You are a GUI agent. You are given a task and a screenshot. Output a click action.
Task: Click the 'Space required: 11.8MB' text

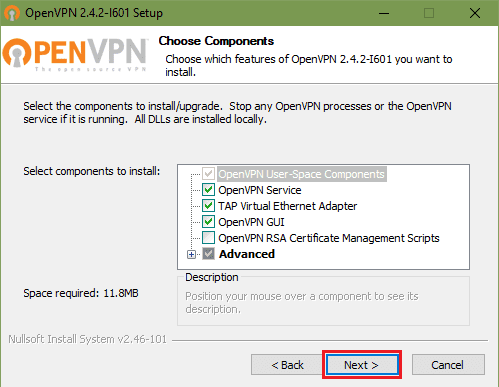pos(81,293)
